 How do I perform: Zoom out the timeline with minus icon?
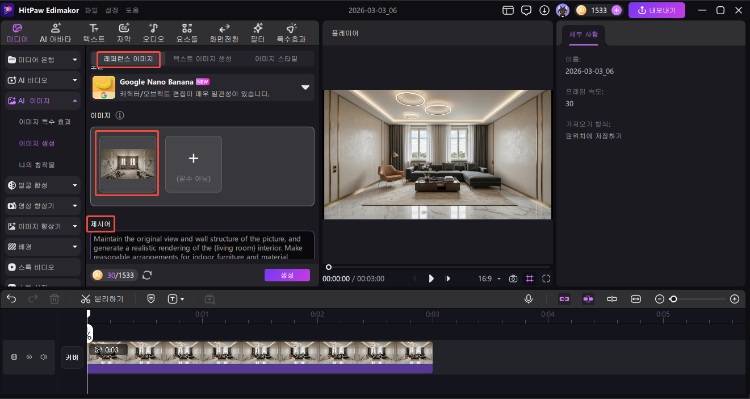pos(659,299)
